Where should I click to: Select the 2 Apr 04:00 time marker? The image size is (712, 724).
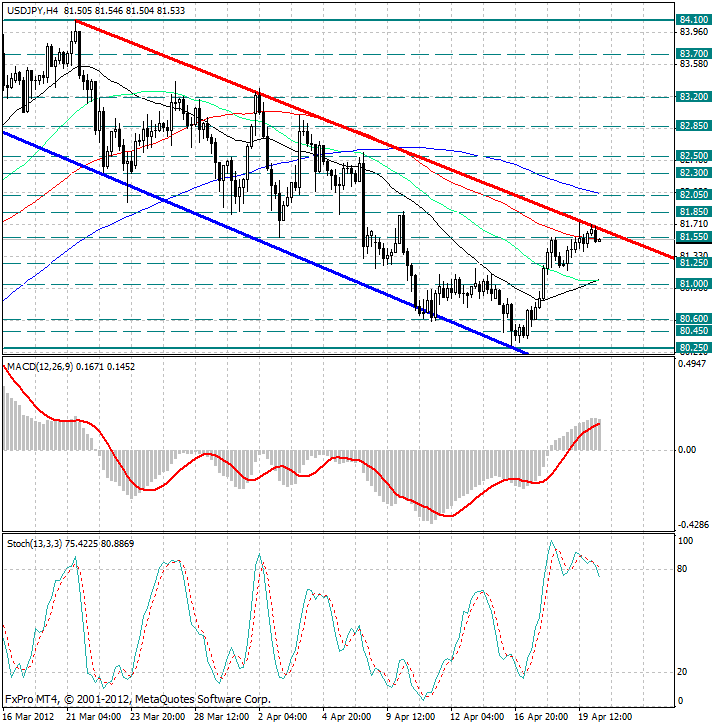click(283, 717)
